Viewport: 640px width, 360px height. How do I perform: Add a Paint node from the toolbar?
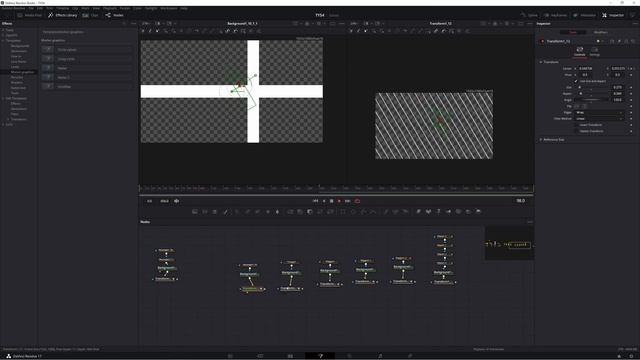pyautogui.click(x=226, y=211)
